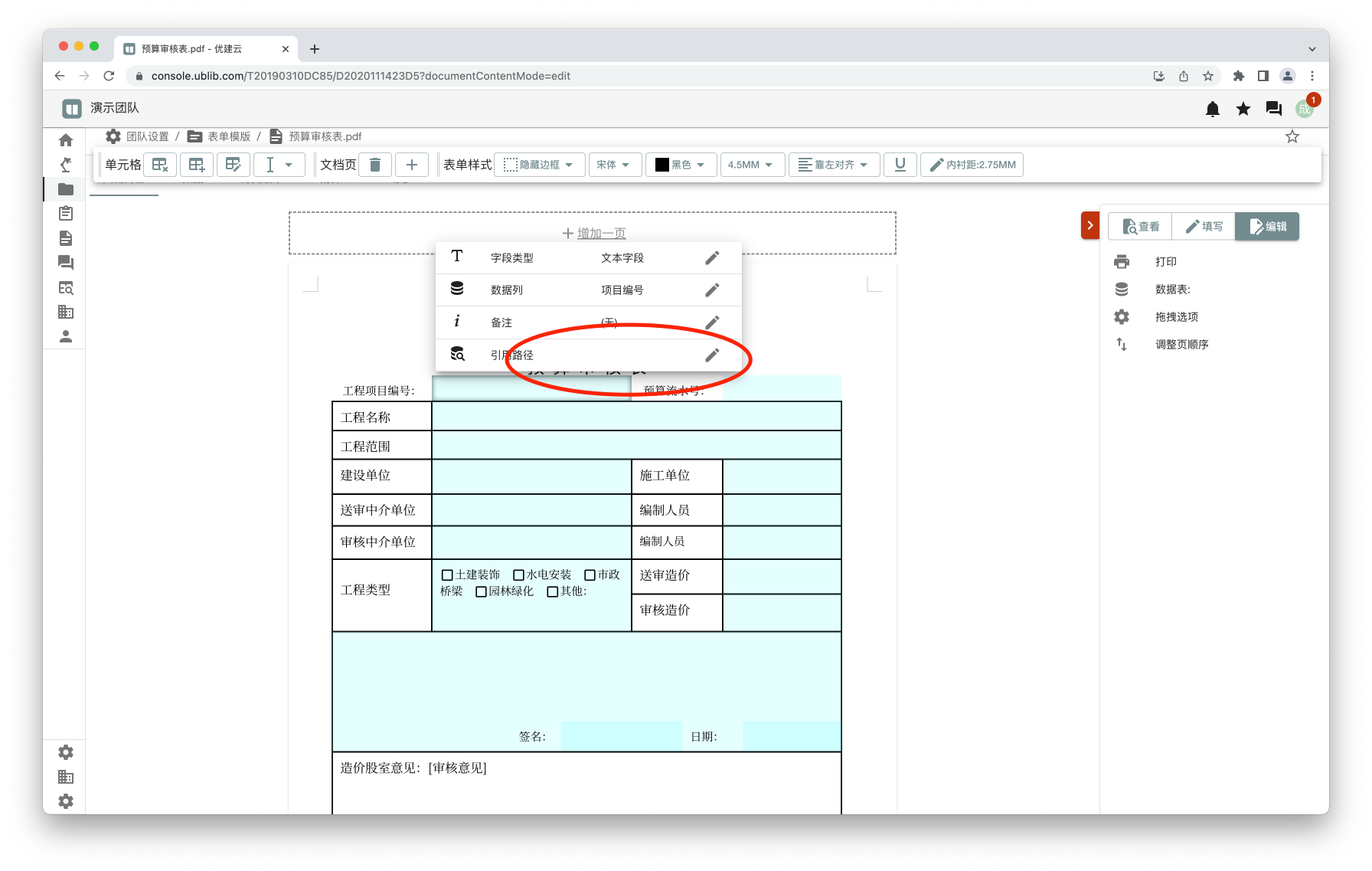Switch to the 查看 view mode tab

tap(1140, 227)
